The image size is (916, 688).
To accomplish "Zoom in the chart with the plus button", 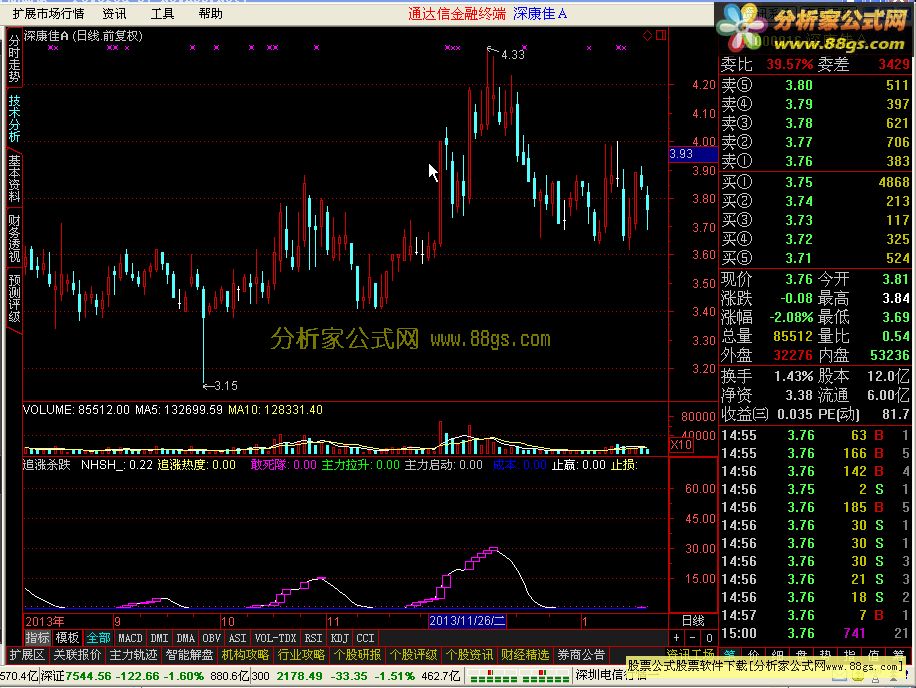I will pyautogui.click(x=676, y=638).
